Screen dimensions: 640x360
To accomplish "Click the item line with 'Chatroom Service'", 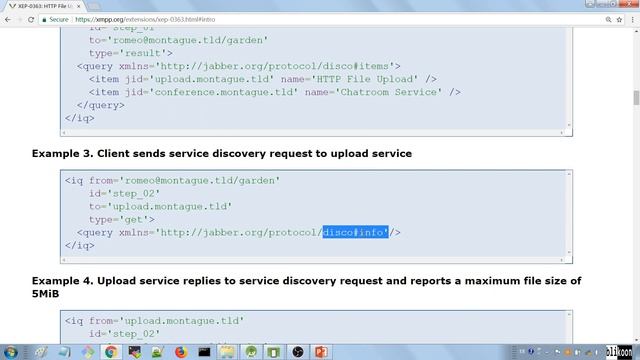I will (x=275, y=92).
